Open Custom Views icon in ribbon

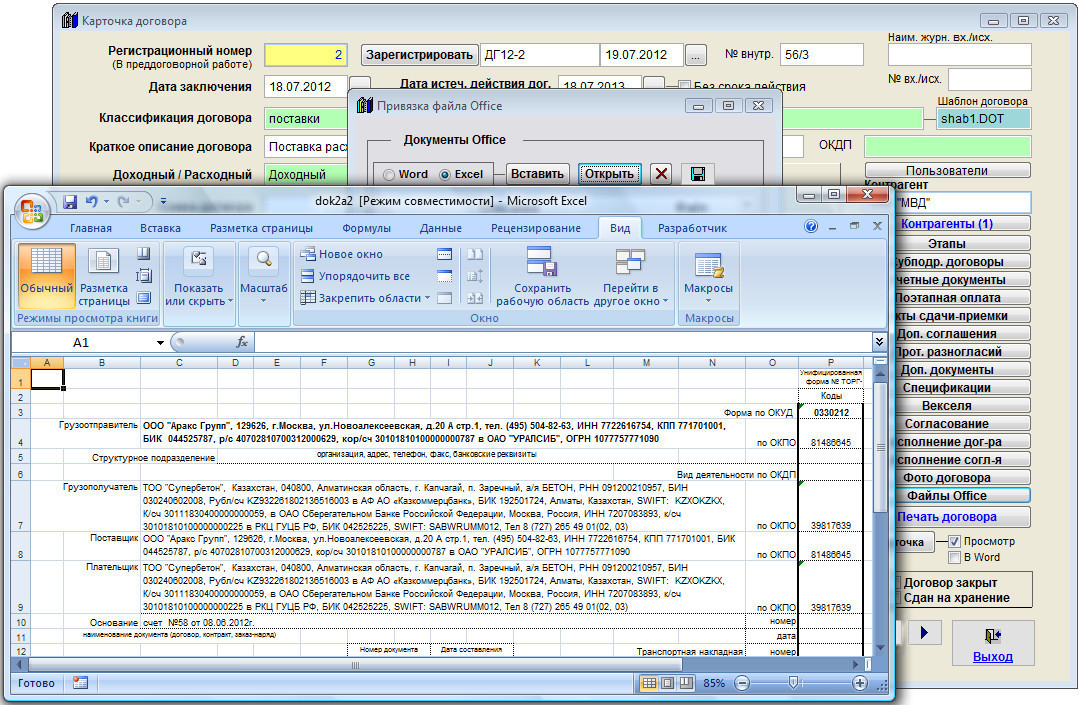pos(144,276)
